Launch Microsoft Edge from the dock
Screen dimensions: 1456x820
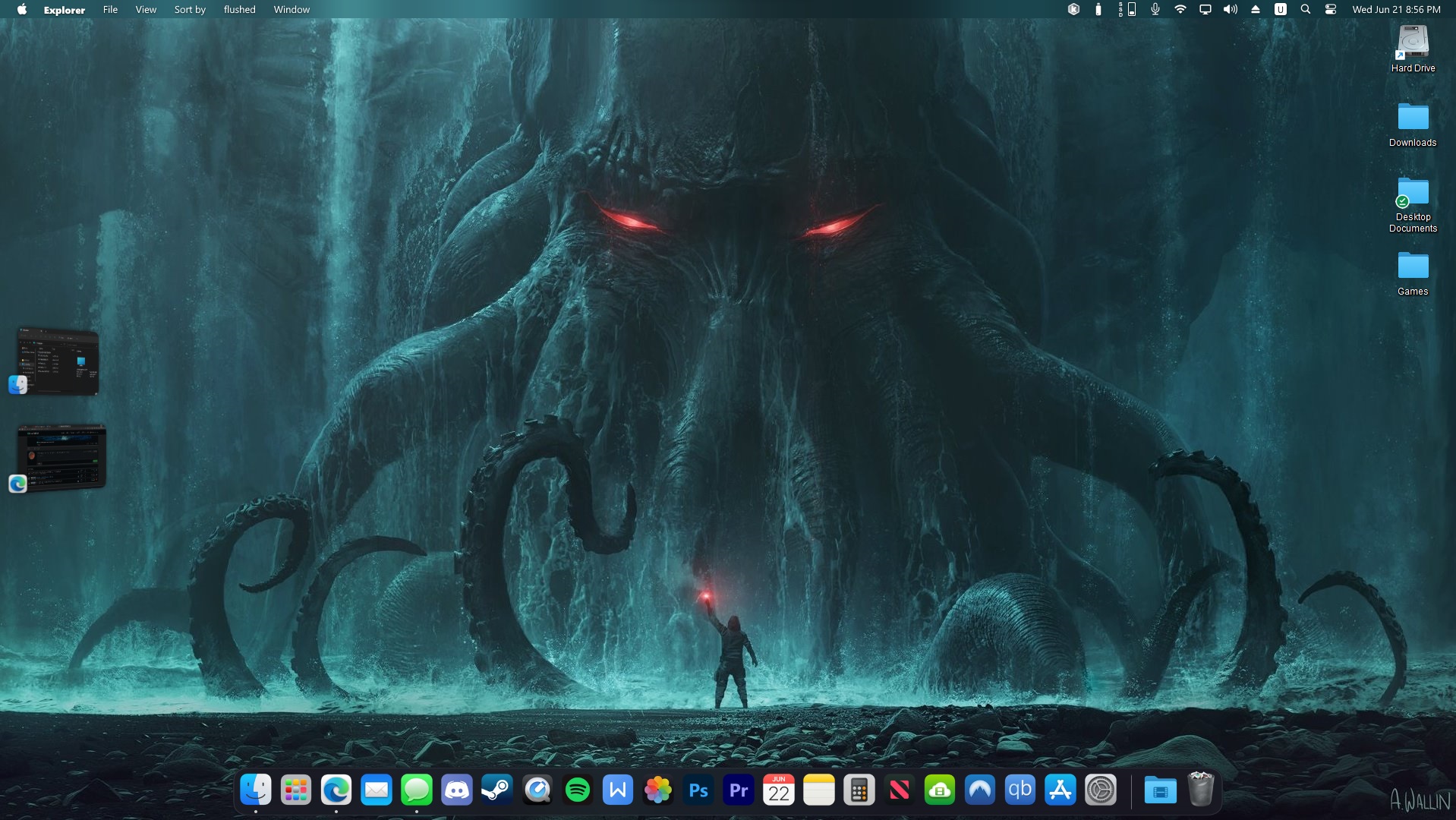coord(336,790)
